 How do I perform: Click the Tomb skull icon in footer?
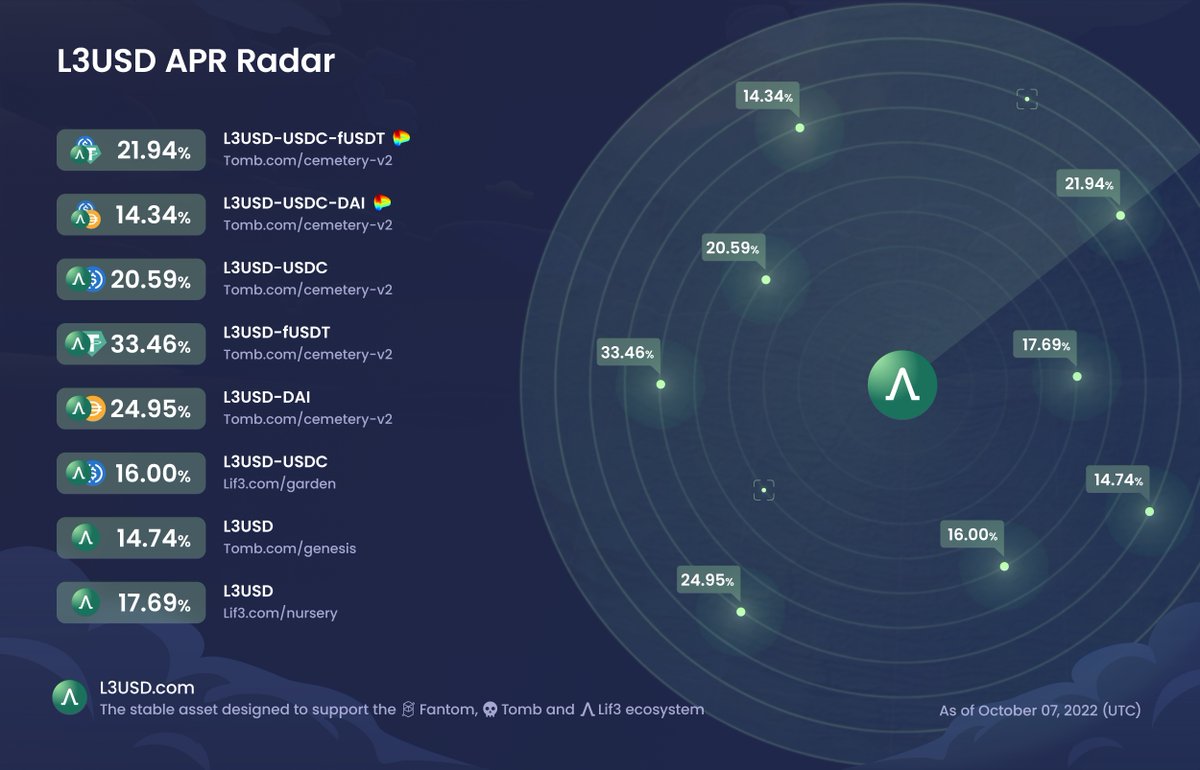click(490, 709)
